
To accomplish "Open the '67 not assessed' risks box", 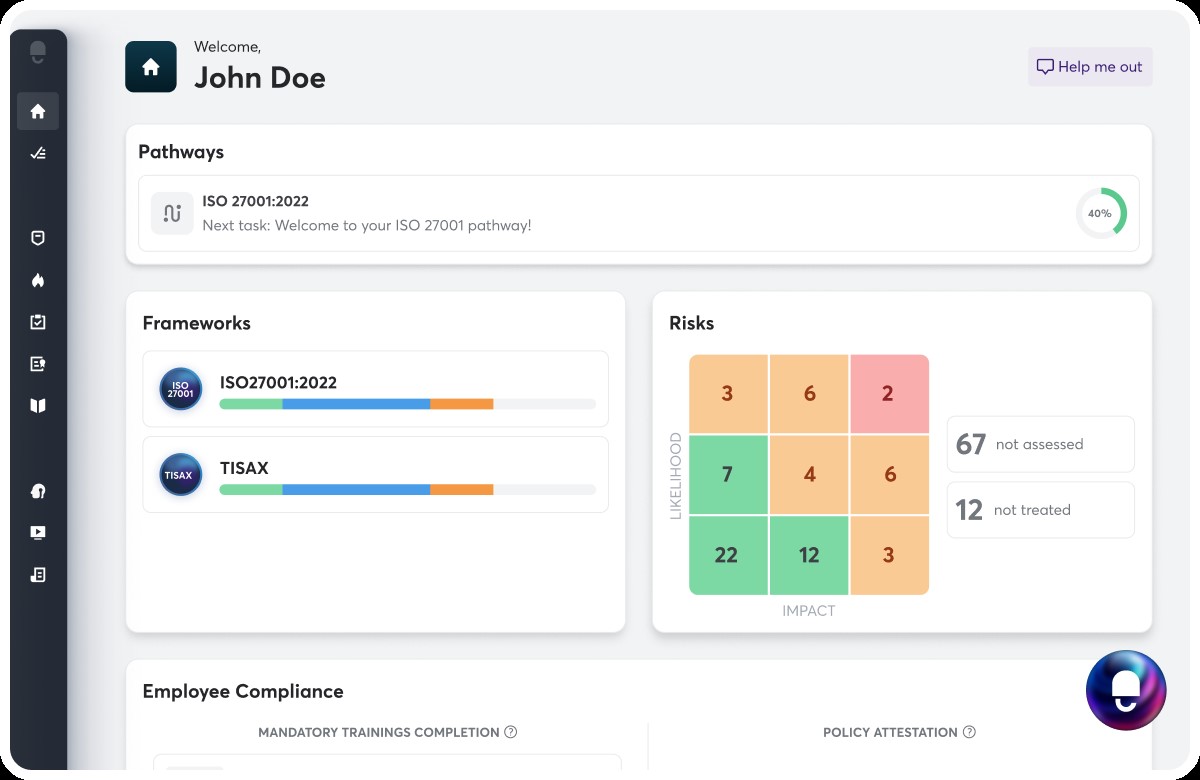I will click(x=1040, y=444).
